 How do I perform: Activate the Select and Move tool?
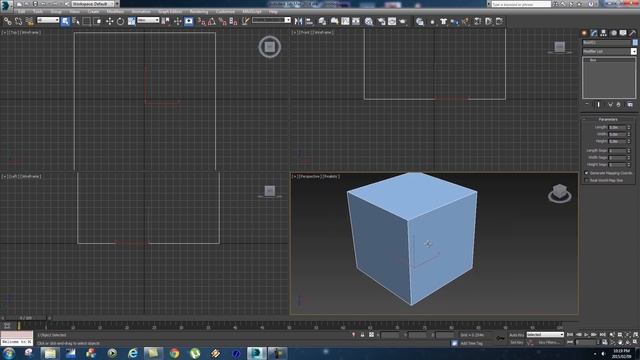(x=109, y=21)
